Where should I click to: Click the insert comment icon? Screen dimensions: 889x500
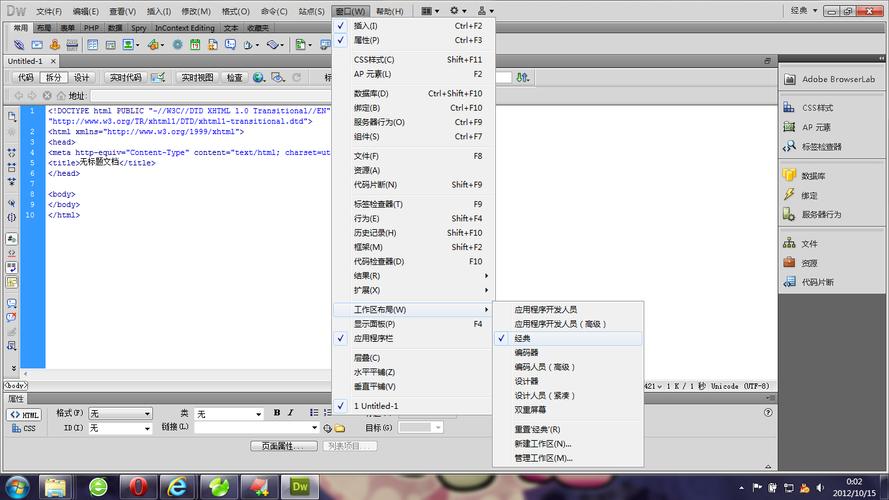(x=230, y=45)
